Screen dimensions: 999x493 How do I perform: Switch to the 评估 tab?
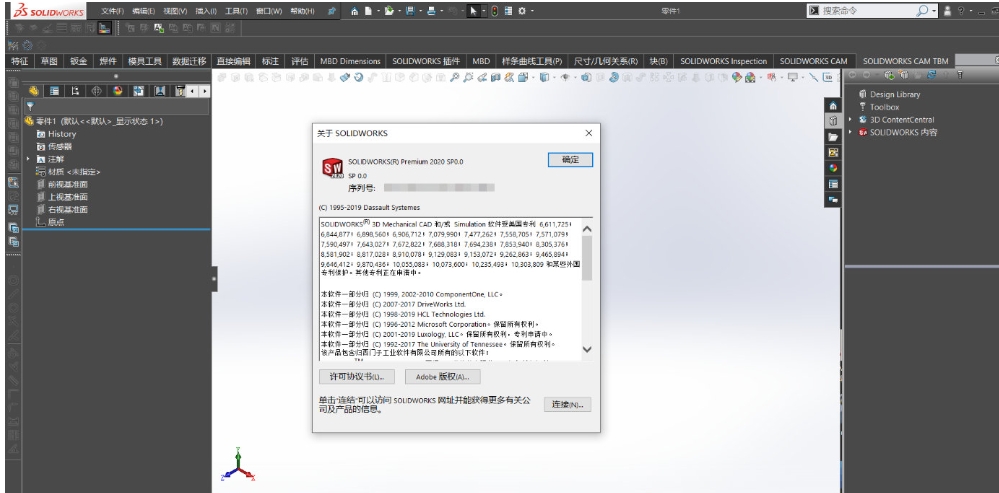coord(299,61)
